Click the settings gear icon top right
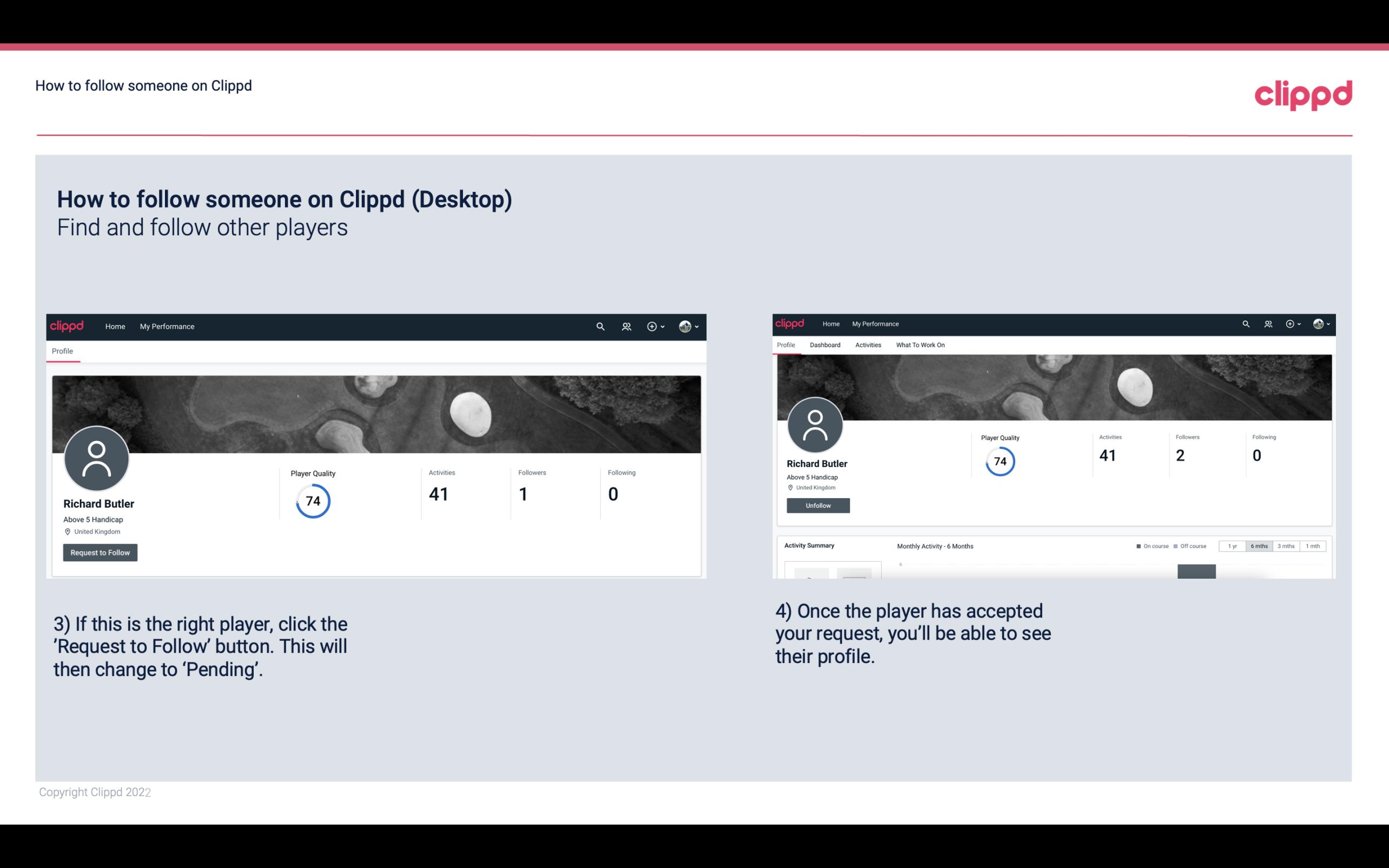 coord(1290,323)
